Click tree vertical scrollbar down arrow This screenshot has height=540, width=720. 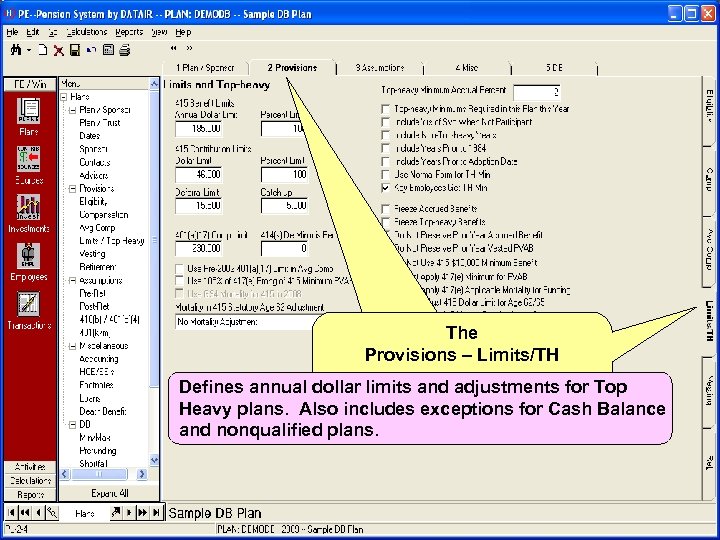pyautogui.click(x=154, y=460)
